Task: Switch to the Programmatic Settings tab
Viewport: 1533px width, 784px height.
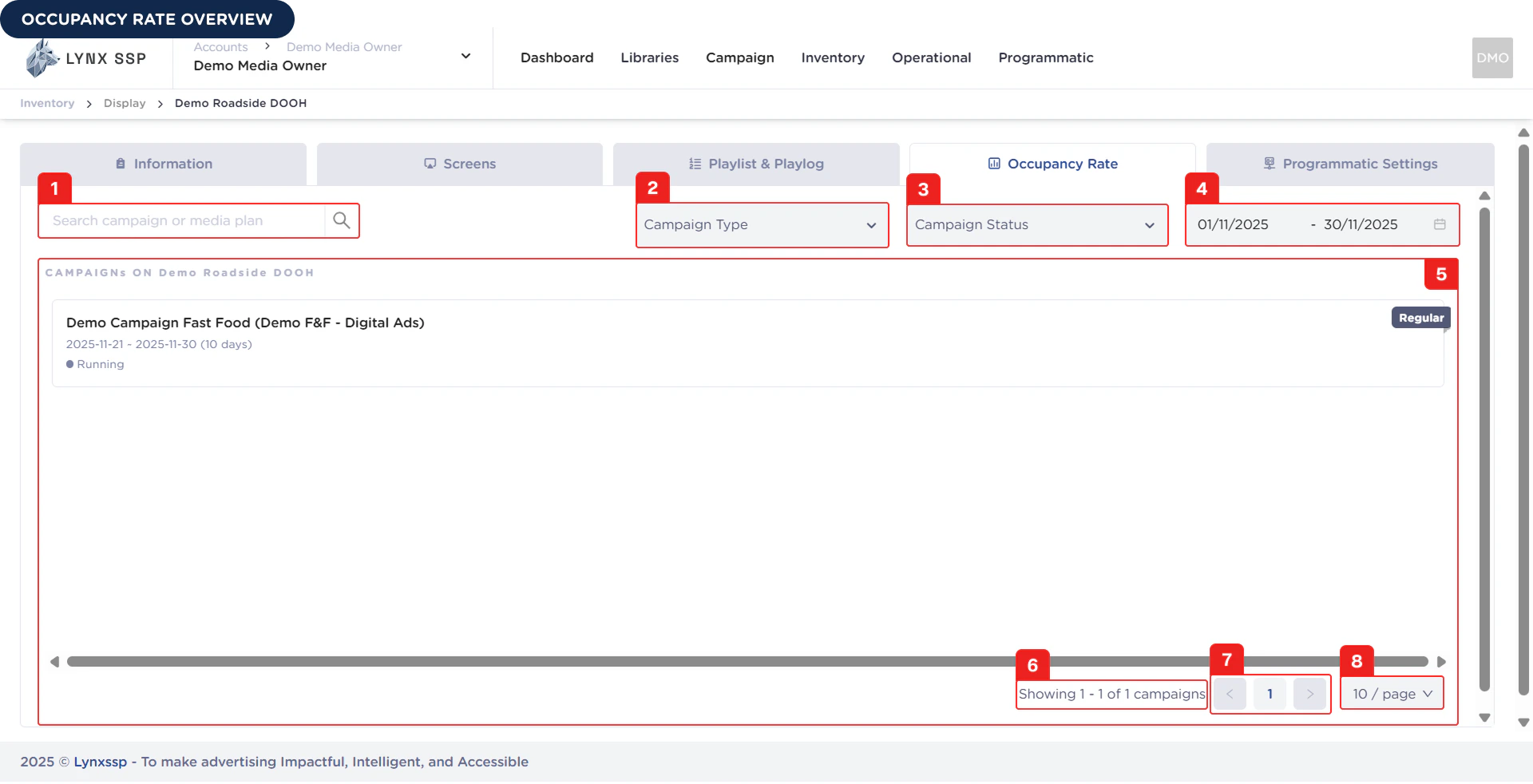Action: tap(1350, 164)
